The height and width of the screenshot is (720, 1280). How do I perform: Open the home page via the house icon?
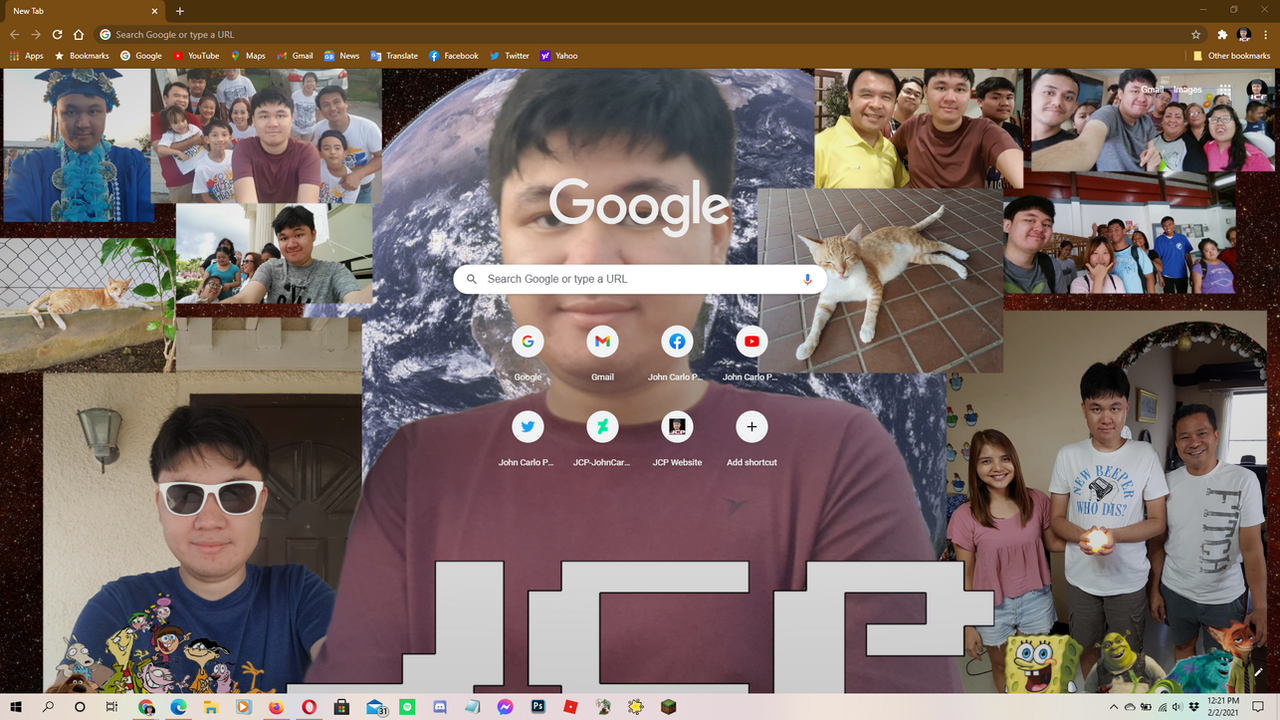click(x=79, y=34)
